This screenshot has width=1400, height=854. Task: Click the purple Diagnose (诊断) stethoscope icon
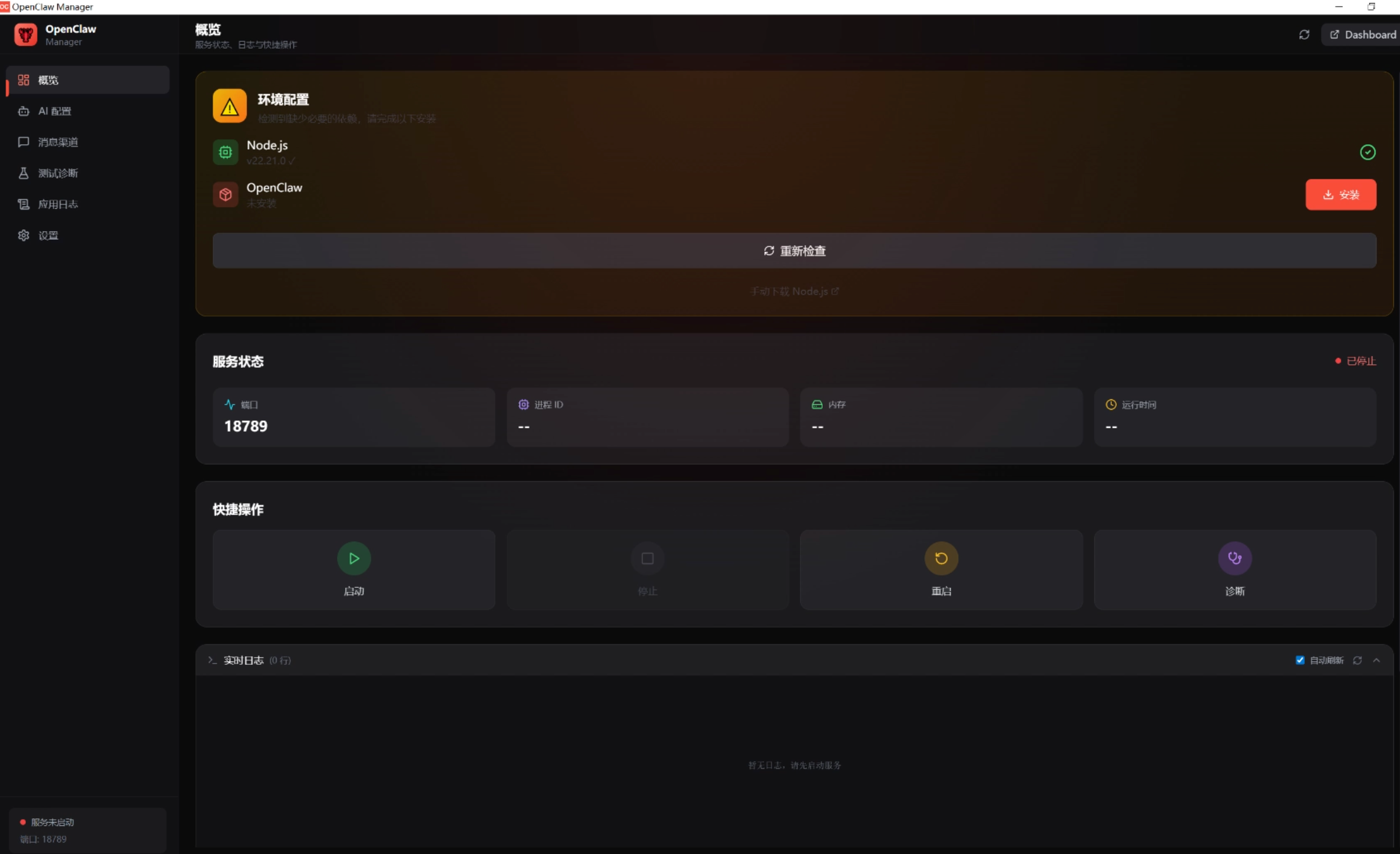pyautogui.click(x=1234, y=558)
